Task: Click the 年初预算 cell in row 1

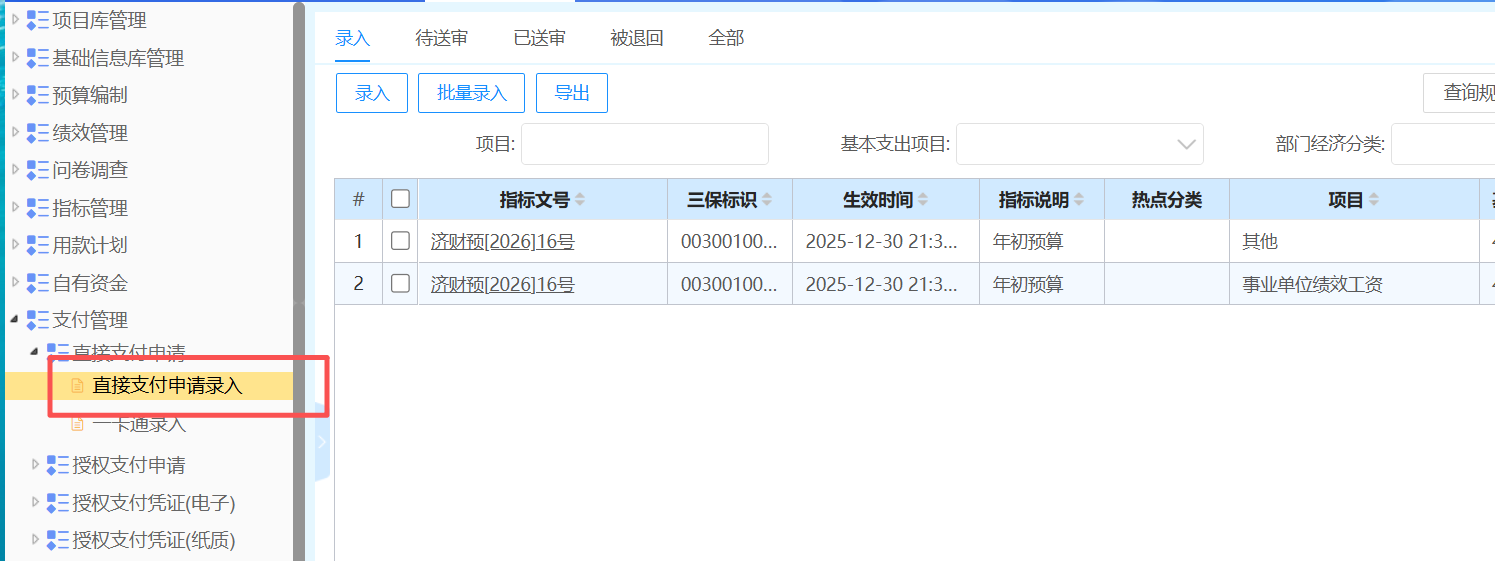Action: pyautogui.click(x=1042, y=241)
